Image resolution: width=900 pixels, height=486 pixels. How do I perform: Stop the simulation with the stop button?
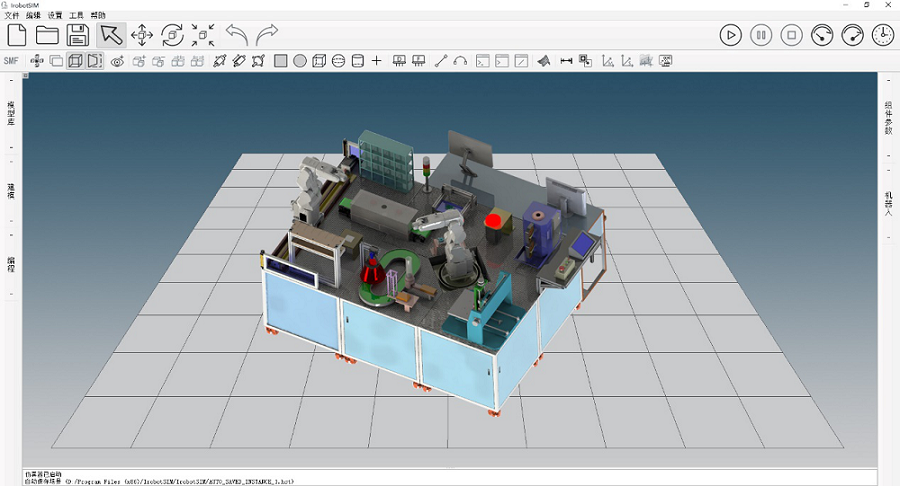(x=791, y=35)
